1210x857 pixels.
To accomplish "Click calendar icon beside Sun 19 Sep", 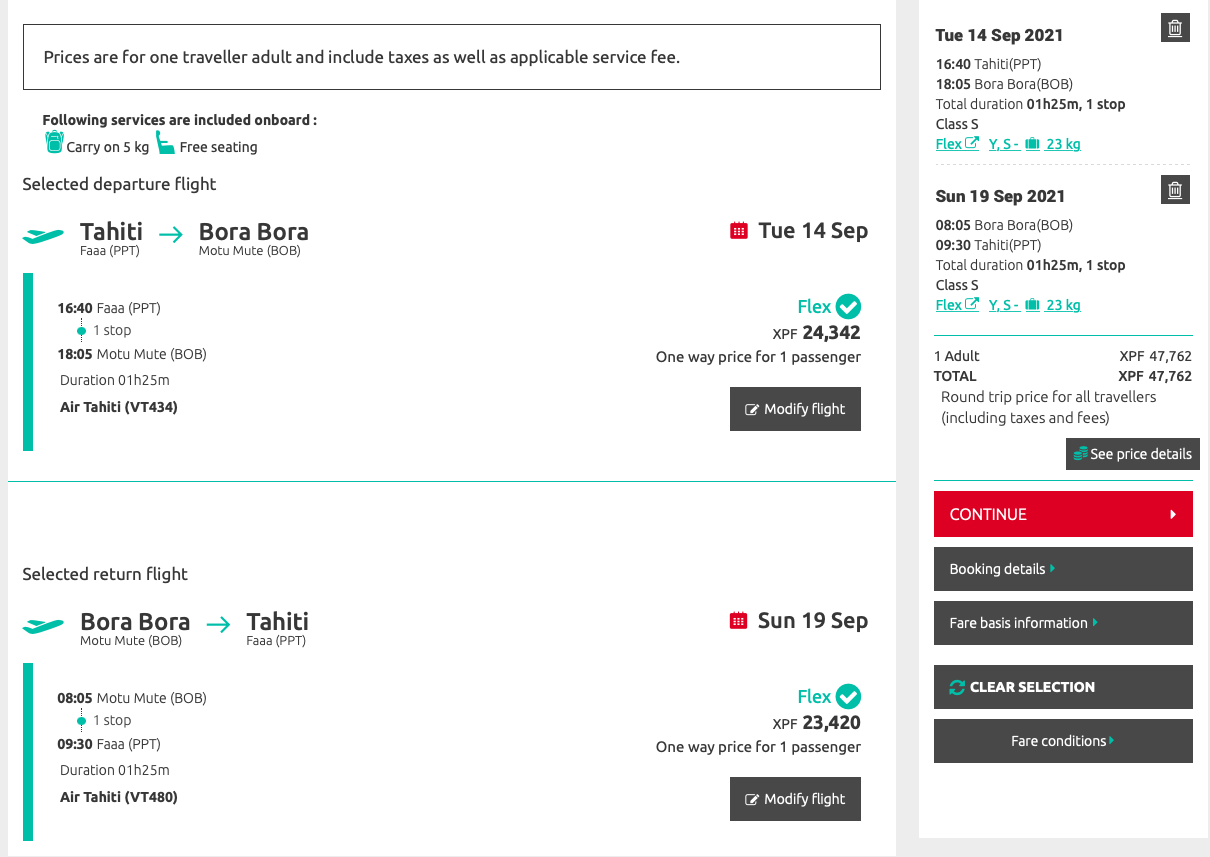I will coord(739,621).
